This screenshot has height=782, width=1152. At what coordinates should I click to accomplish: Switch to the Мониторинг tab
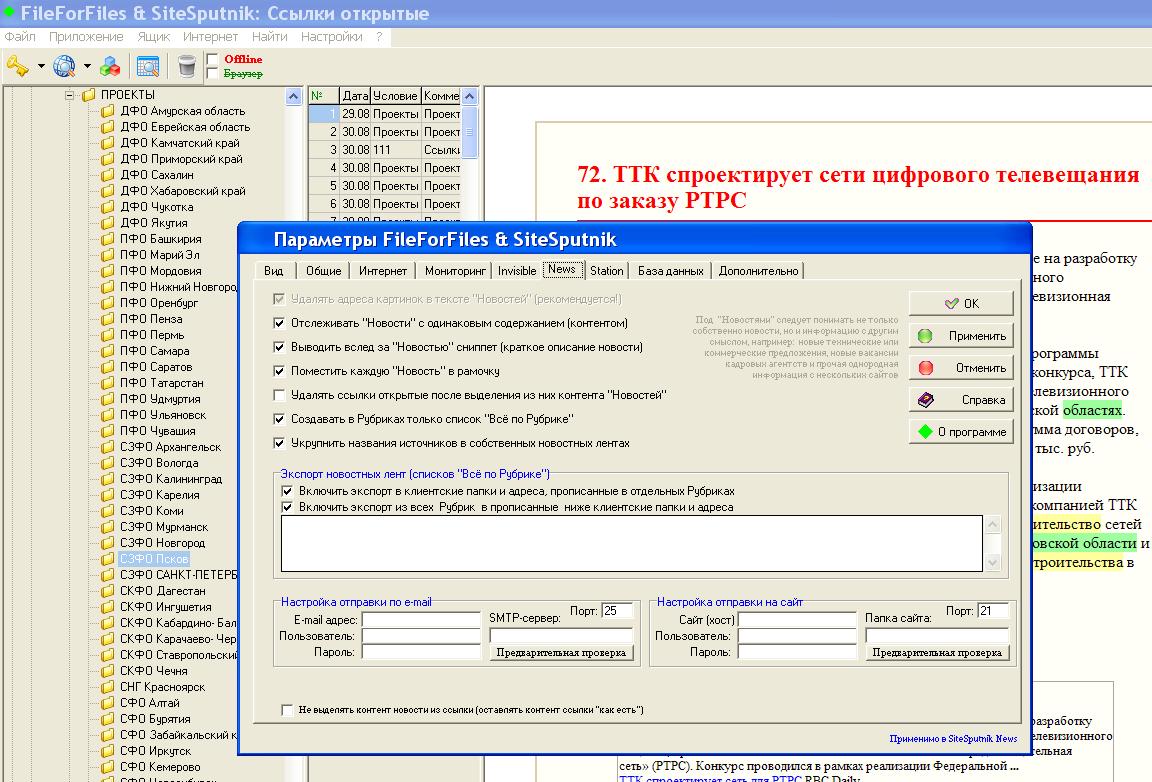point(455,270)
